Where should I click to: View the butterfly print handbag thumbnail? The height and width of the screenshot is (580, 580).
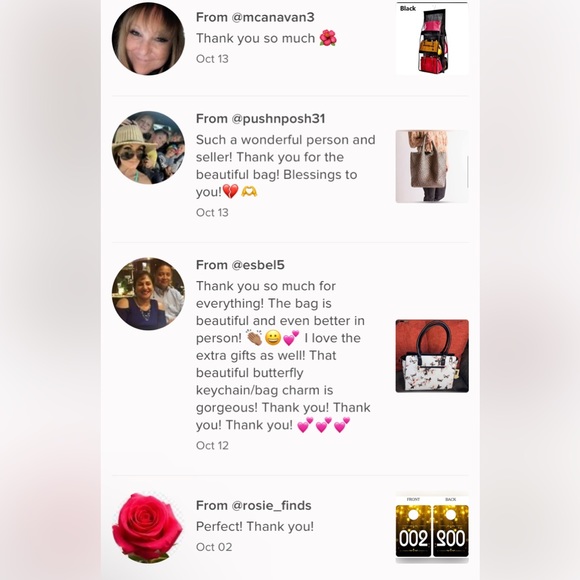pyautogui.click(x=432, y=356)
